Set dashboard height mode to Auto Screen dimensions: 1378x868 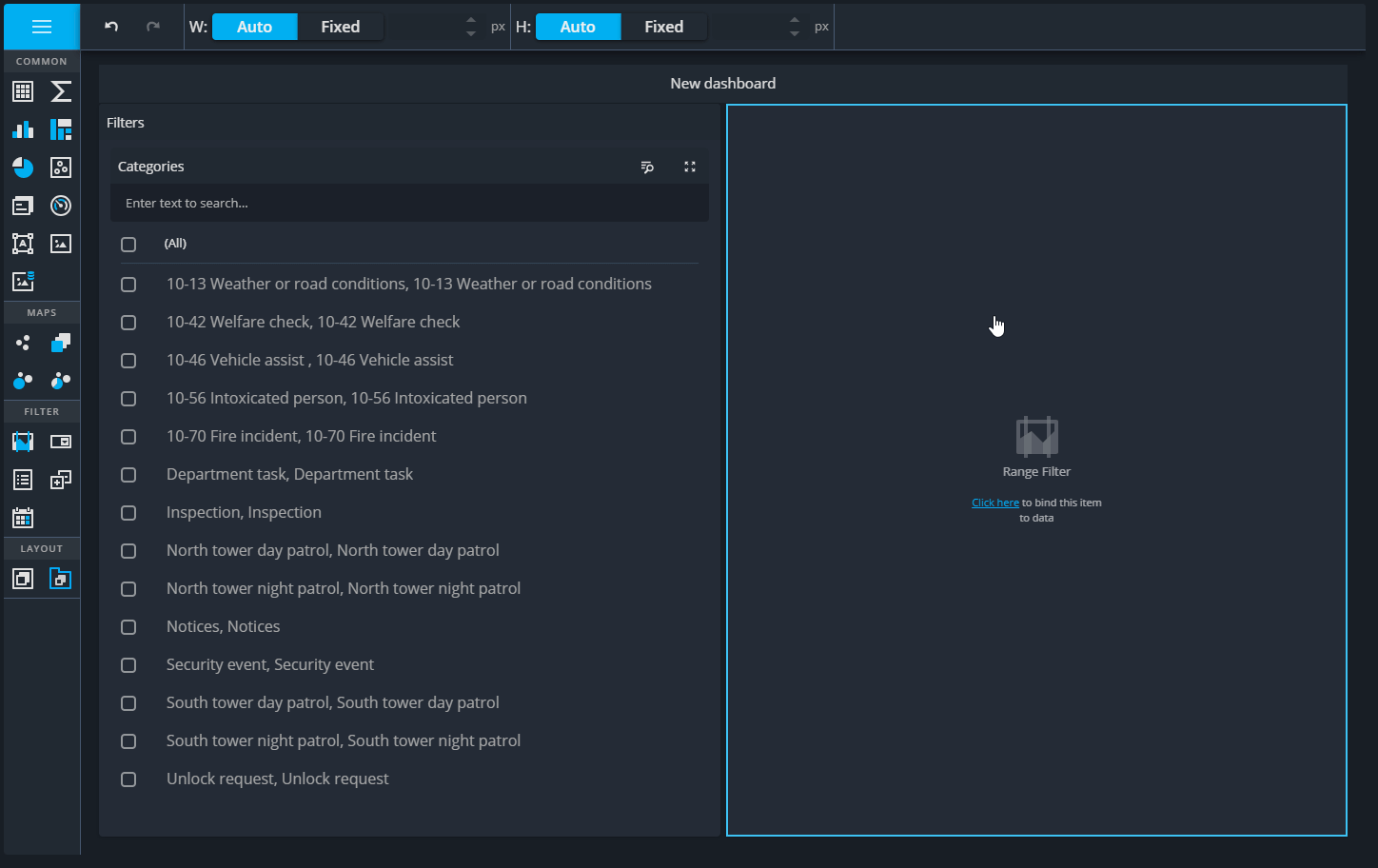pos(578,27)
